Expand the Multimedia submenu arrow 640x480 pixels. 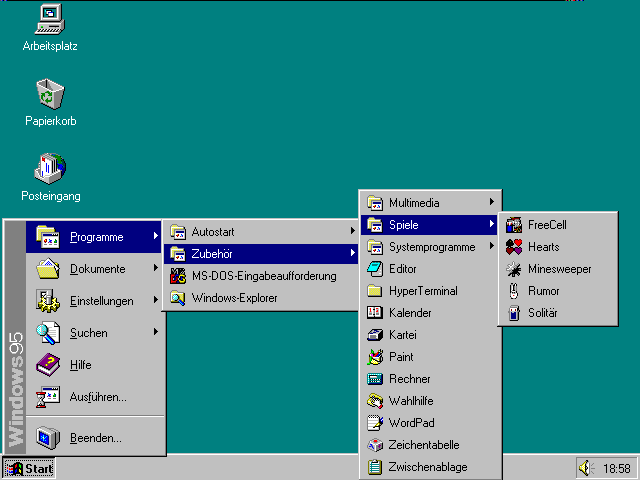pyautogui.click(x=492, y=202)
